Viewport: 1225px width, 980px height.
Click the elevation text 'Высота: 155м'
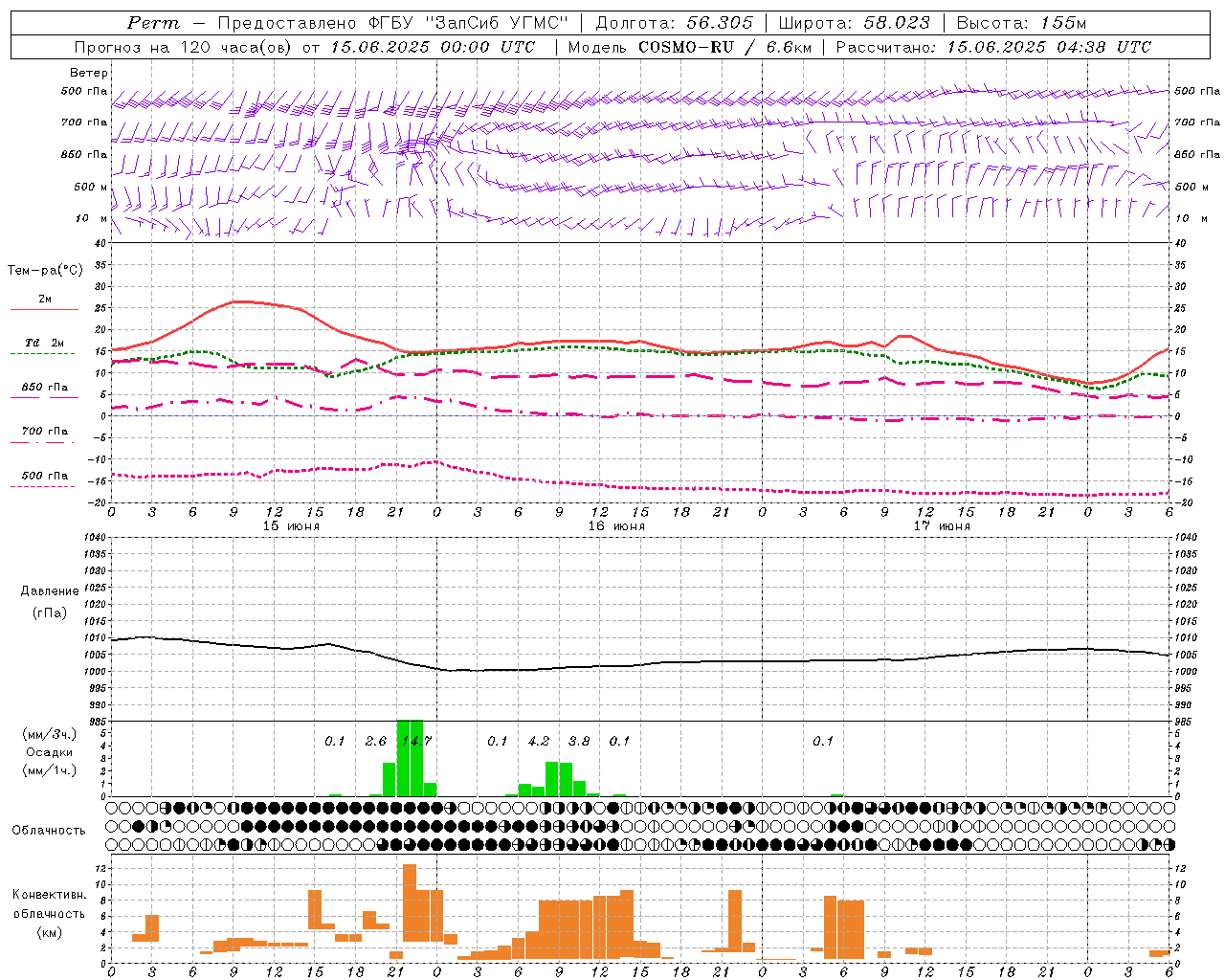1021,23
